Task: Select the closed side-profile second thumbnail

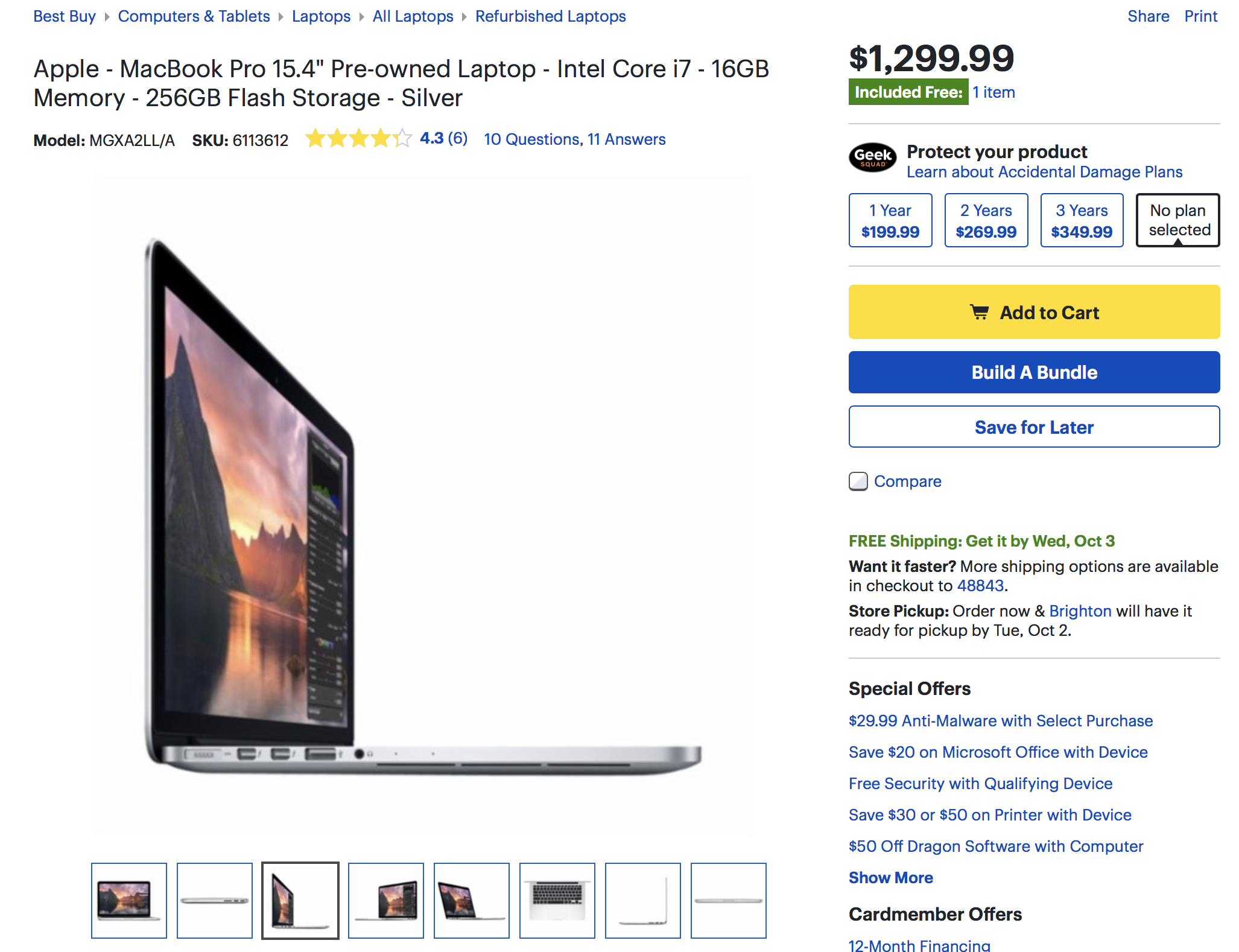Action: click(215, 901)
